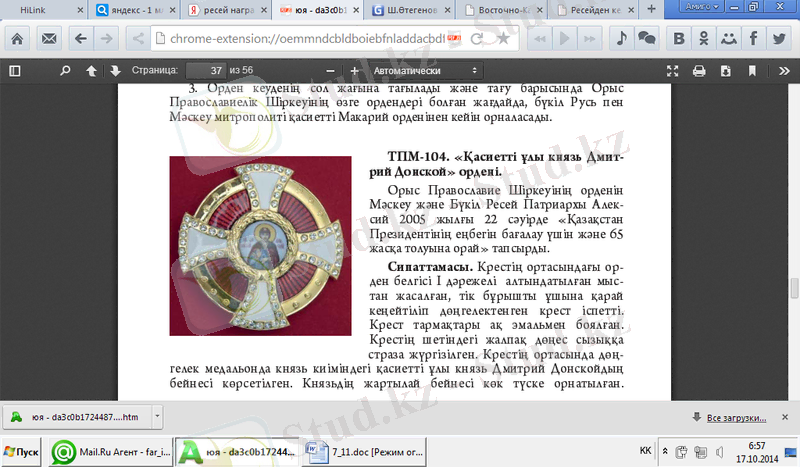Go to previous page with up arrow
Image resolution: width=800 pixels, height=467 pixels.
click(92, 72)
